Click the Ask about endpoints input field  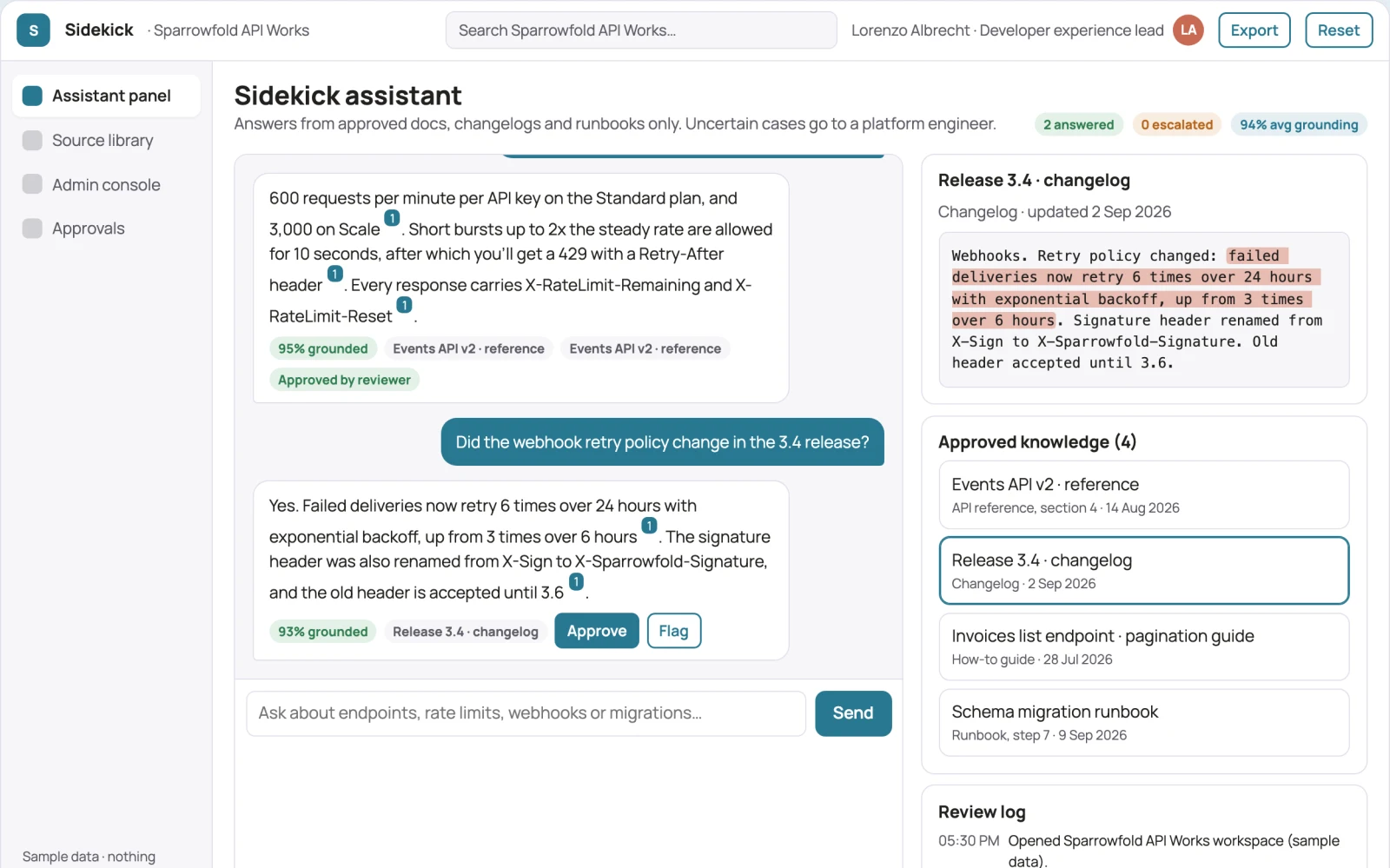pos(526,713)
